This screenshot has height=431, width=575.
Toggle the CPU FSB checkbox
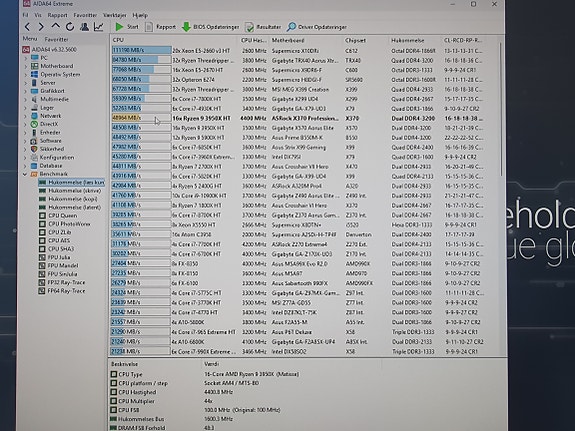coord(114,410)
